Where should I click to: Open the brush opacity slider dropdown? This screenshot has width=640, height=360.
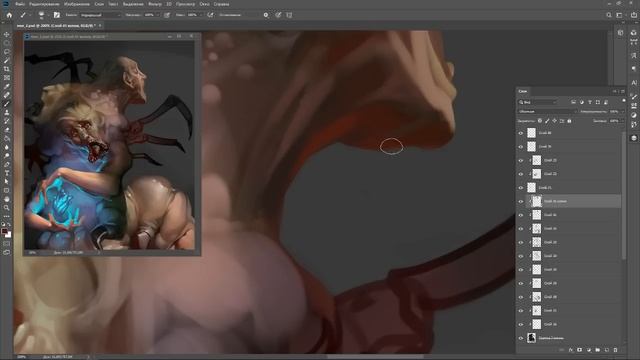(158, 15)
